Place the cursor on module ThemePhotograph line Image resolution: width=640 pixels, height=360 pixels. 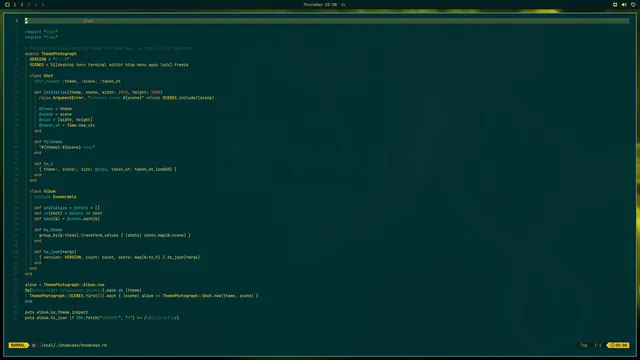51,53
